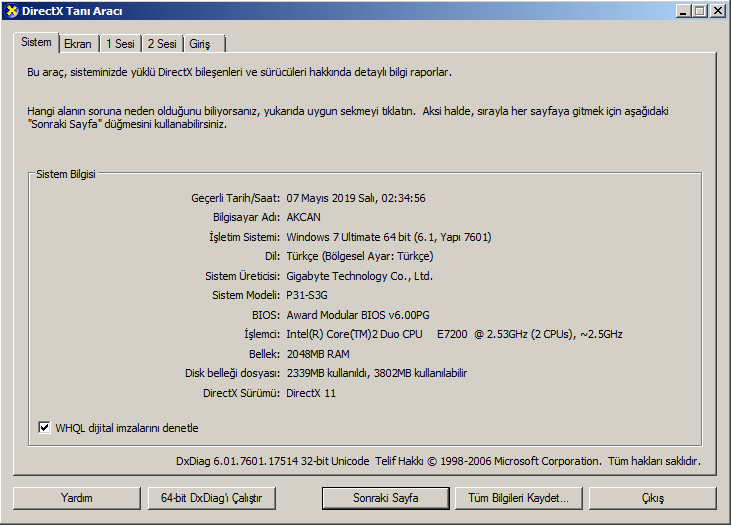
Task: Click the Yardım button
Action: [x=76, y=498]
